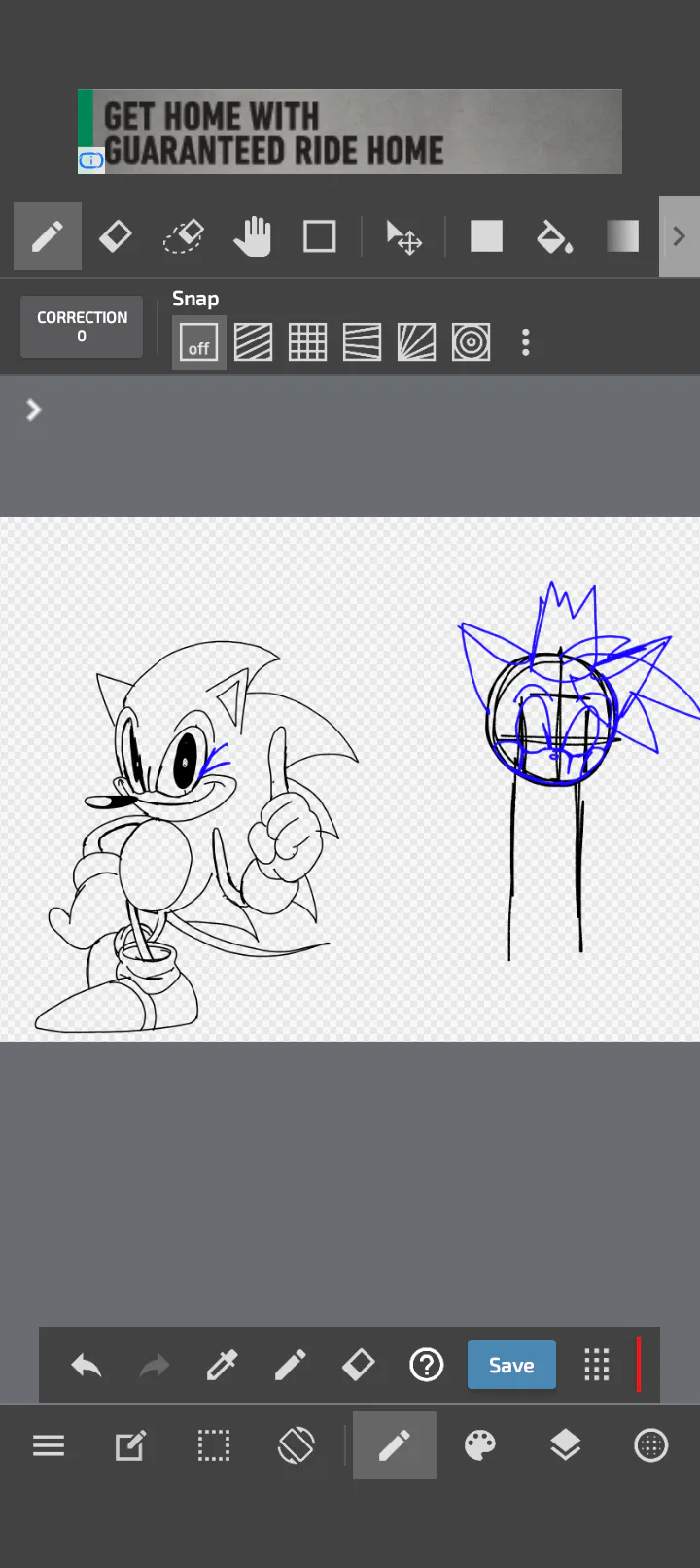
Task: Enable vanishing point snap
Action: 417,342
